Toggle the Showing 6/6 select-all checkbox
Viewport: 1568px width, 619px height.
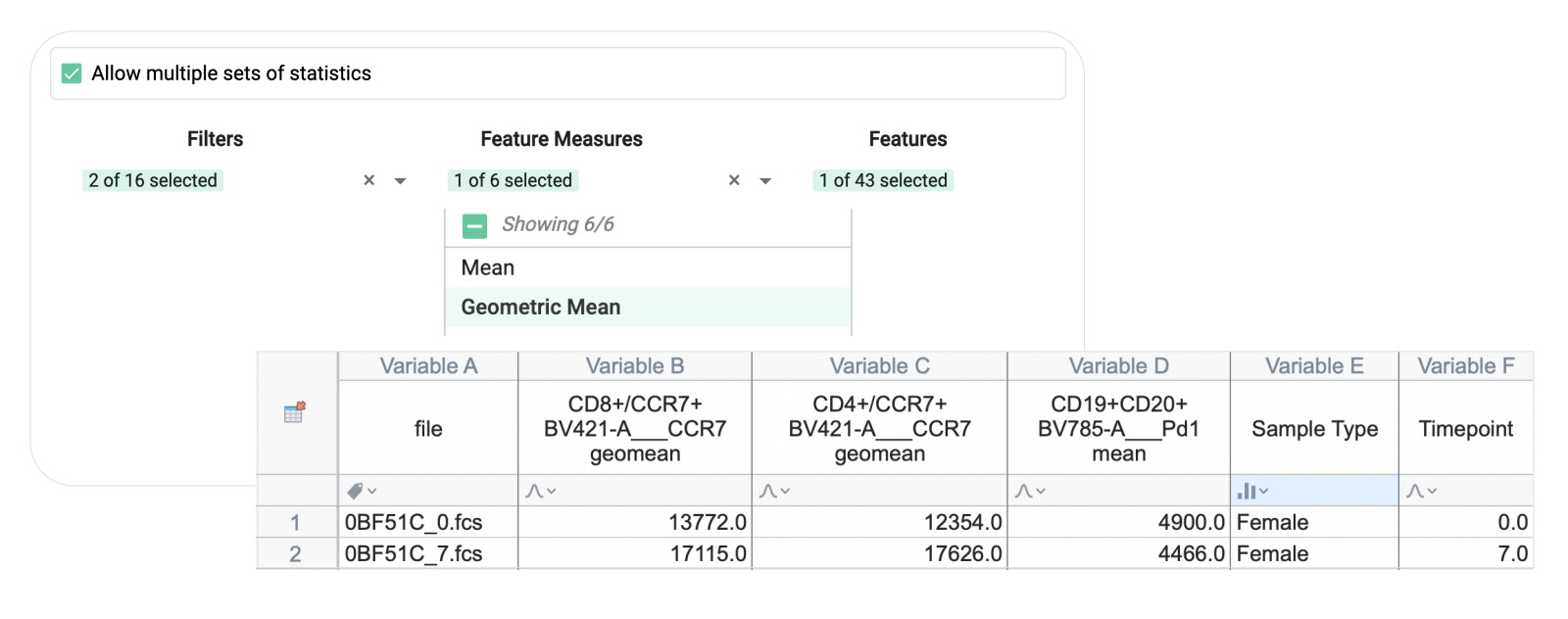474,225
